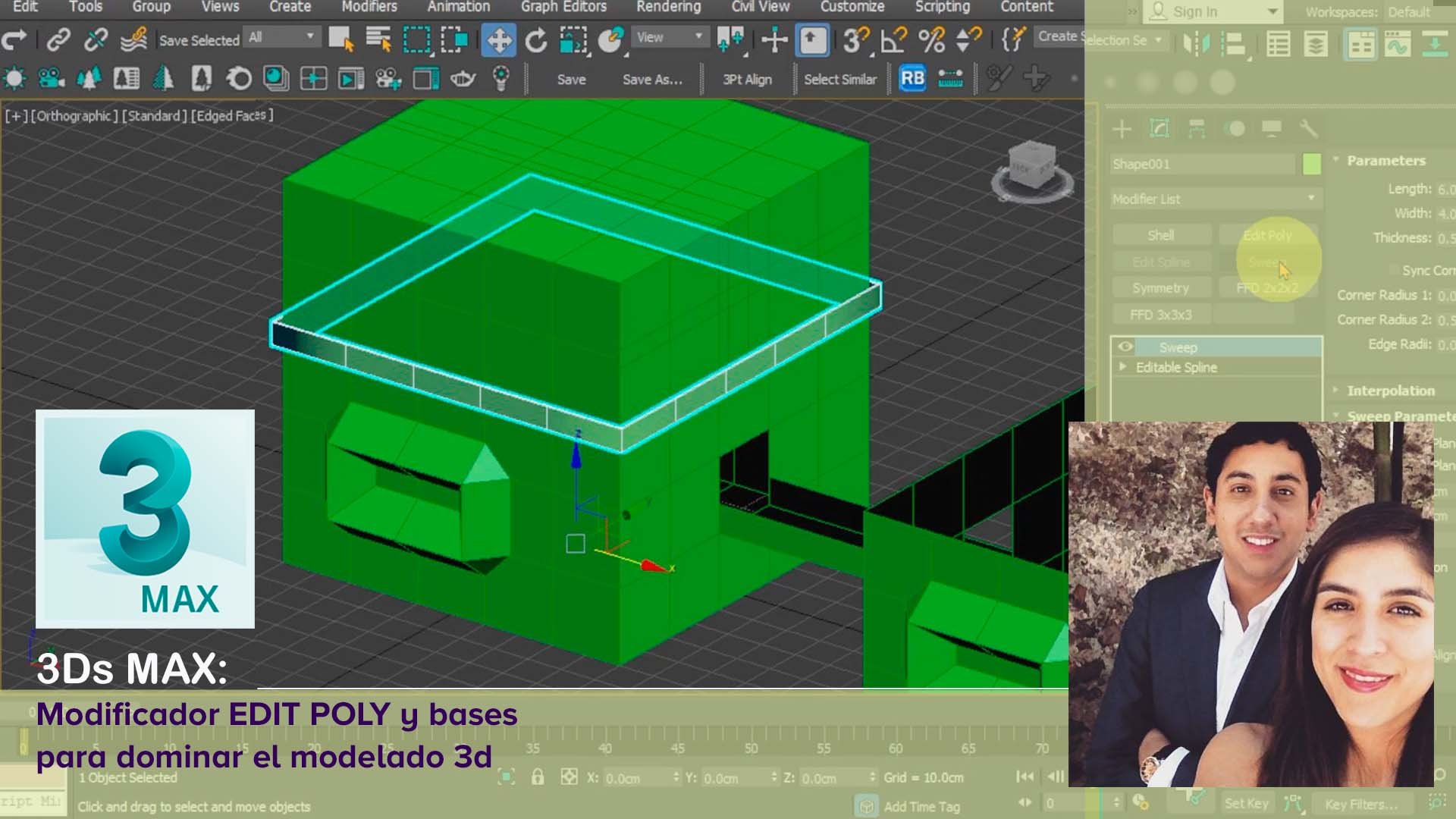Click the RB toolbar button
Screen dimensions: 1456x819
pos(912,78)
